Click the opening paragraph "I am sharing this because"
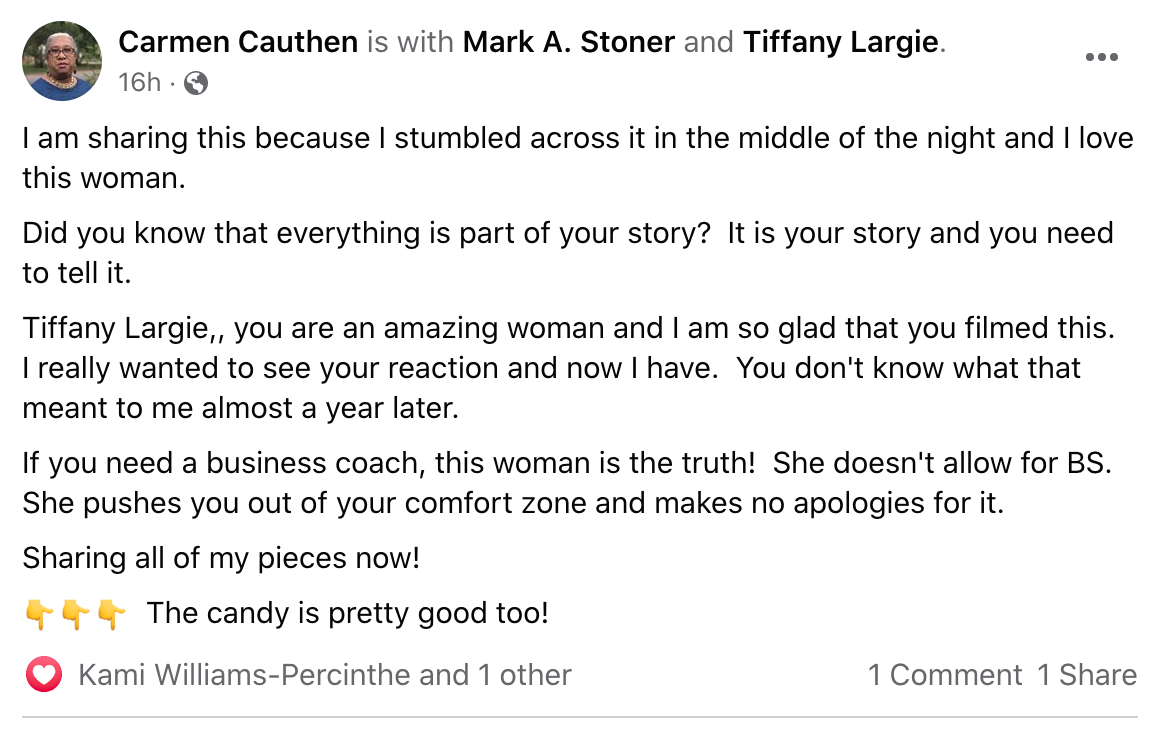The height and width of the screenshot is (740, 1164). coord(577,158)
